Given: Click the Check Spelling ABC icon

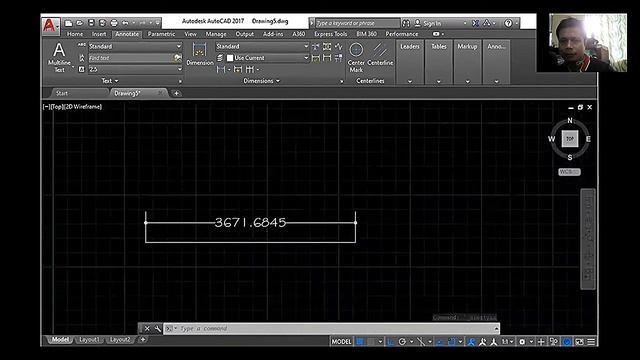Looking at the screenshot, I should pos(82,45).
